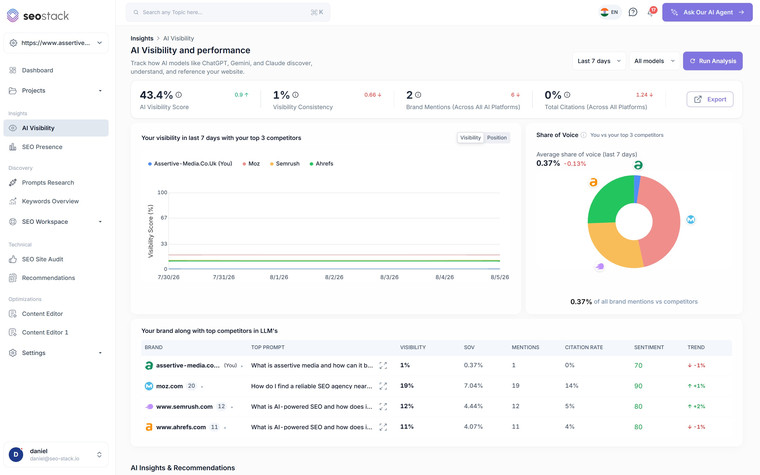Image resolution: width=760 pixels, height=475 pixels.
Task: Click the India flag language icon
Action: [x=604, y=12]
